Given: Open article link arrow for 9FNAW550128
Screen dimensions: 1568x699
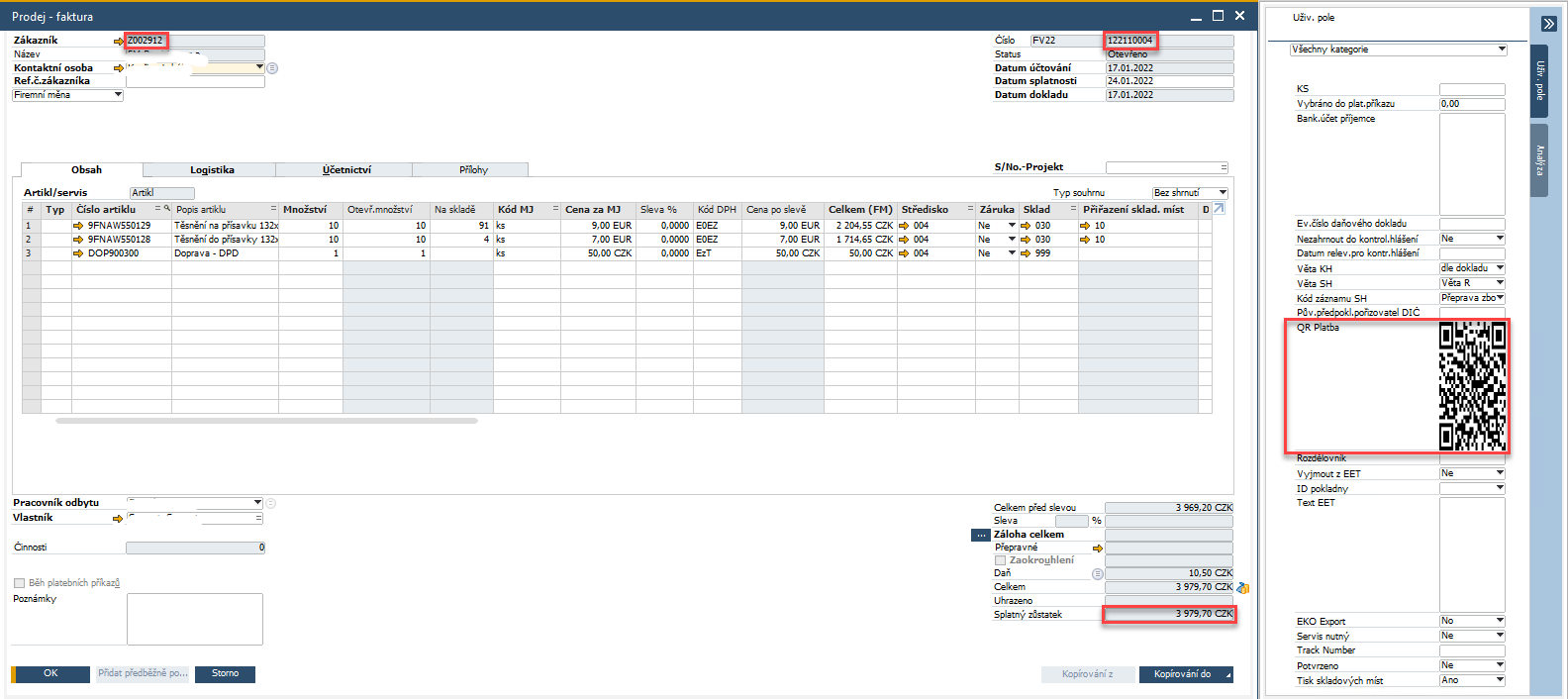Looking at the screenshot, I should coord(78,240).
